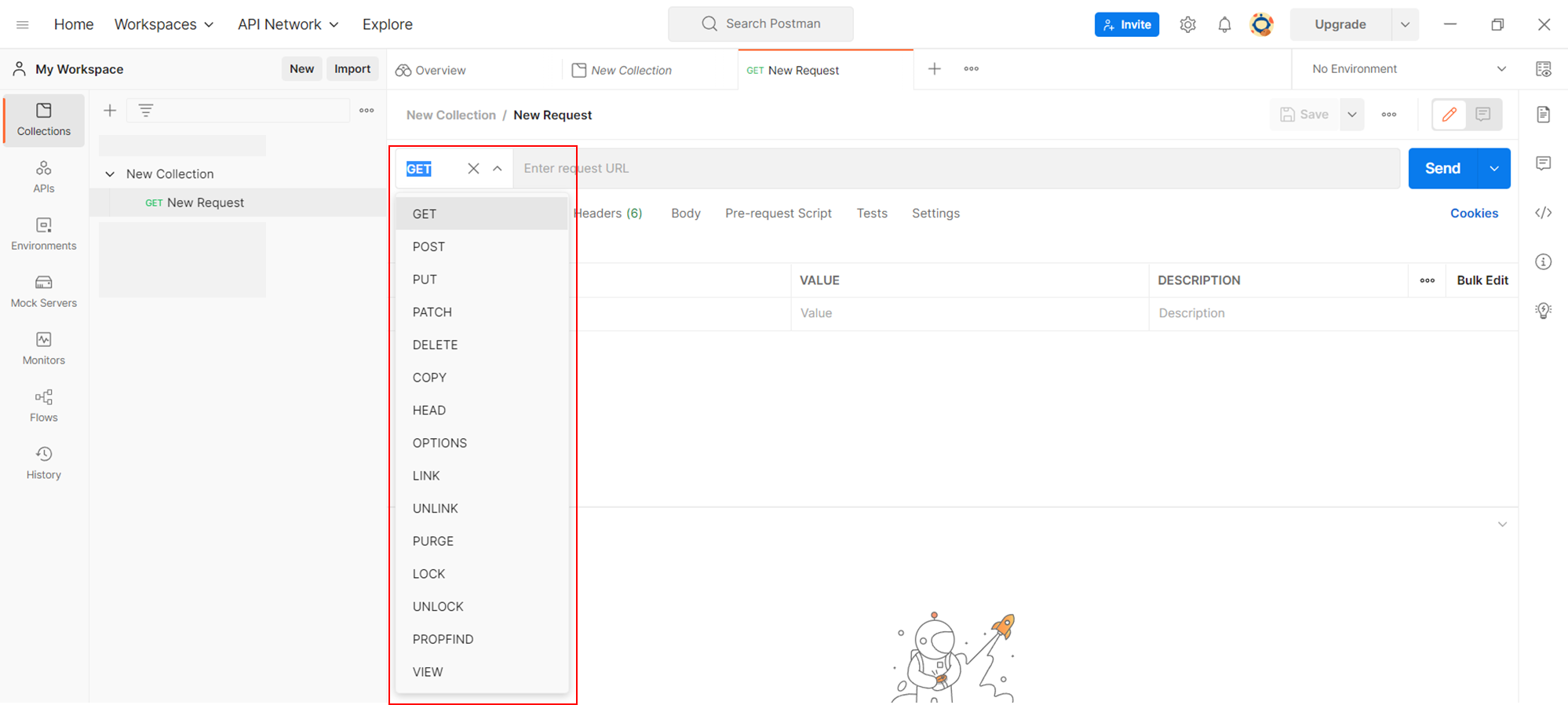Viewport: 1568px width, 705px height.
Task: Open the Monitors sidebar section
Action: (x=44, y=349)
